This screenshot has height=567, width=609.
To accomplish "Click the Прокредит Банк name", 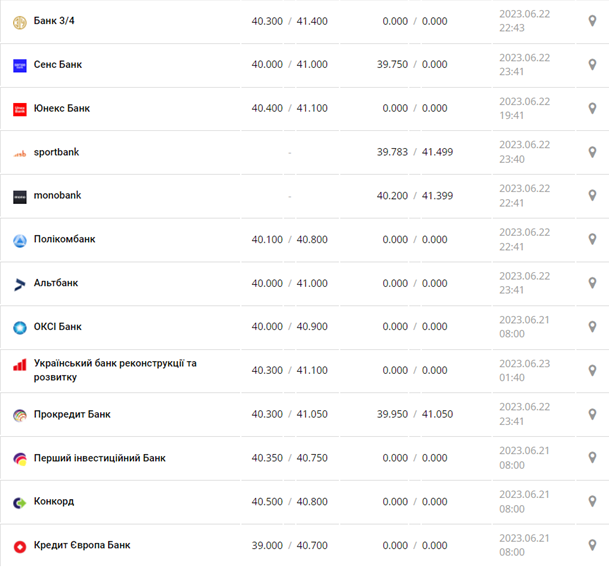I will pos(72,414).
